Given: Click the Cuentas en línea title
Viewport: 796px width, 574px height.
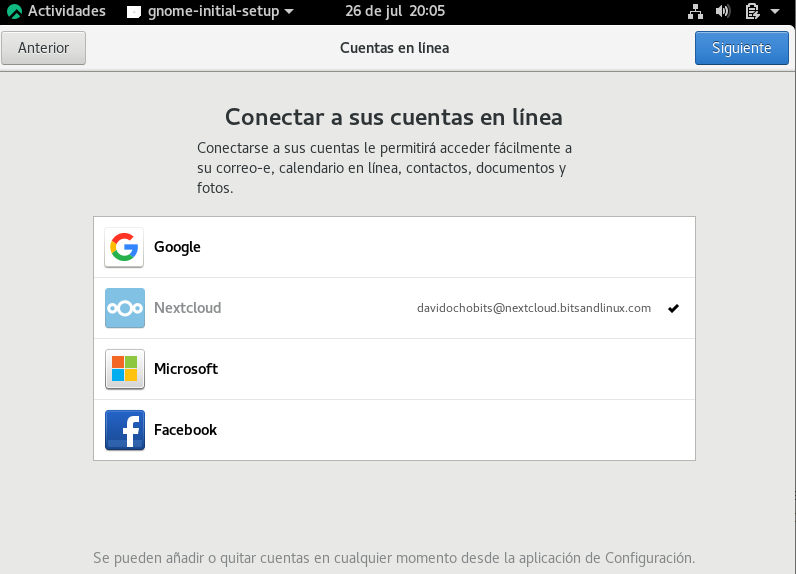Looking at the screenshot, I should [394, 48].
